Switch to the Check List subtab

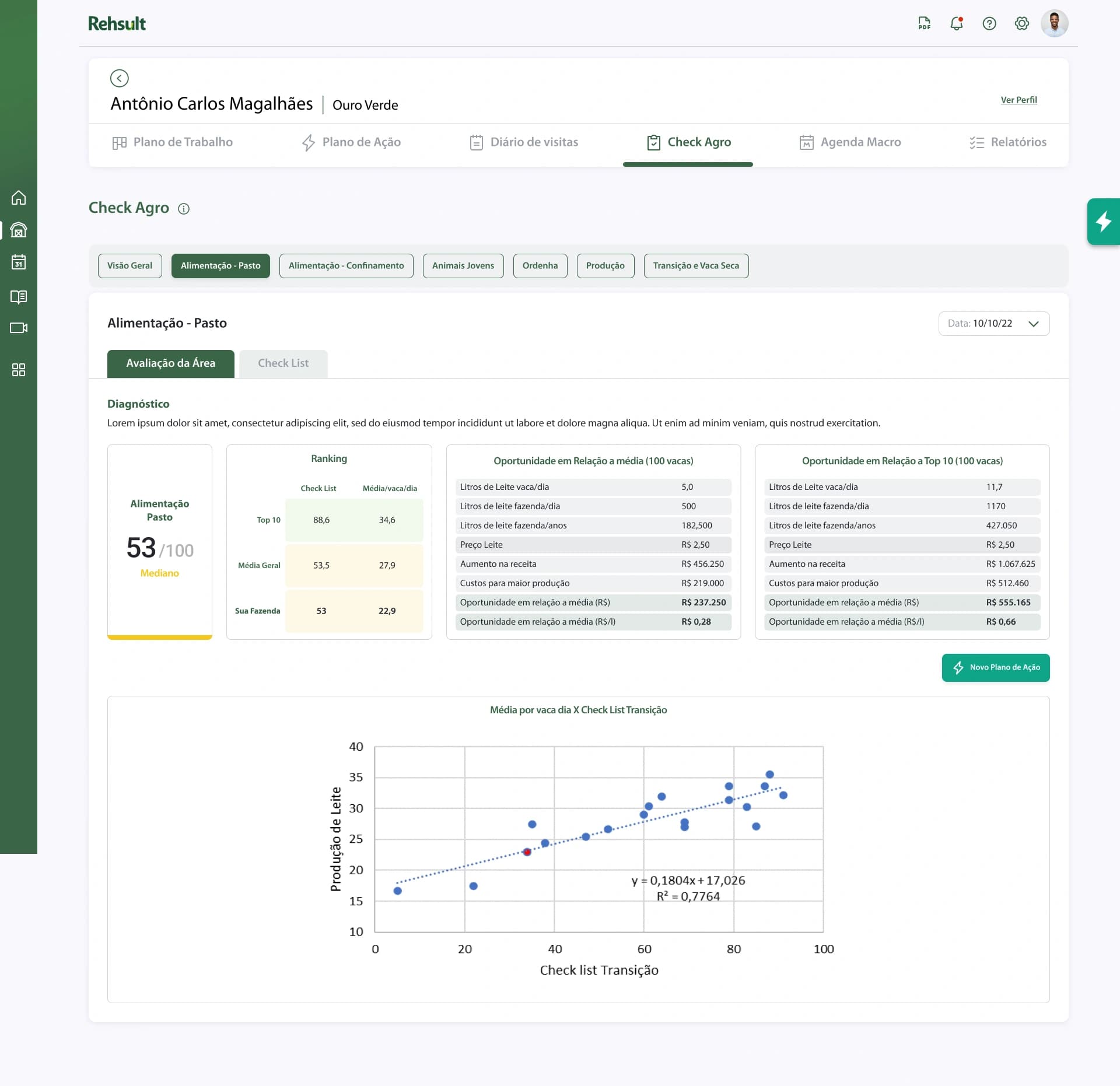pos(283,363)
